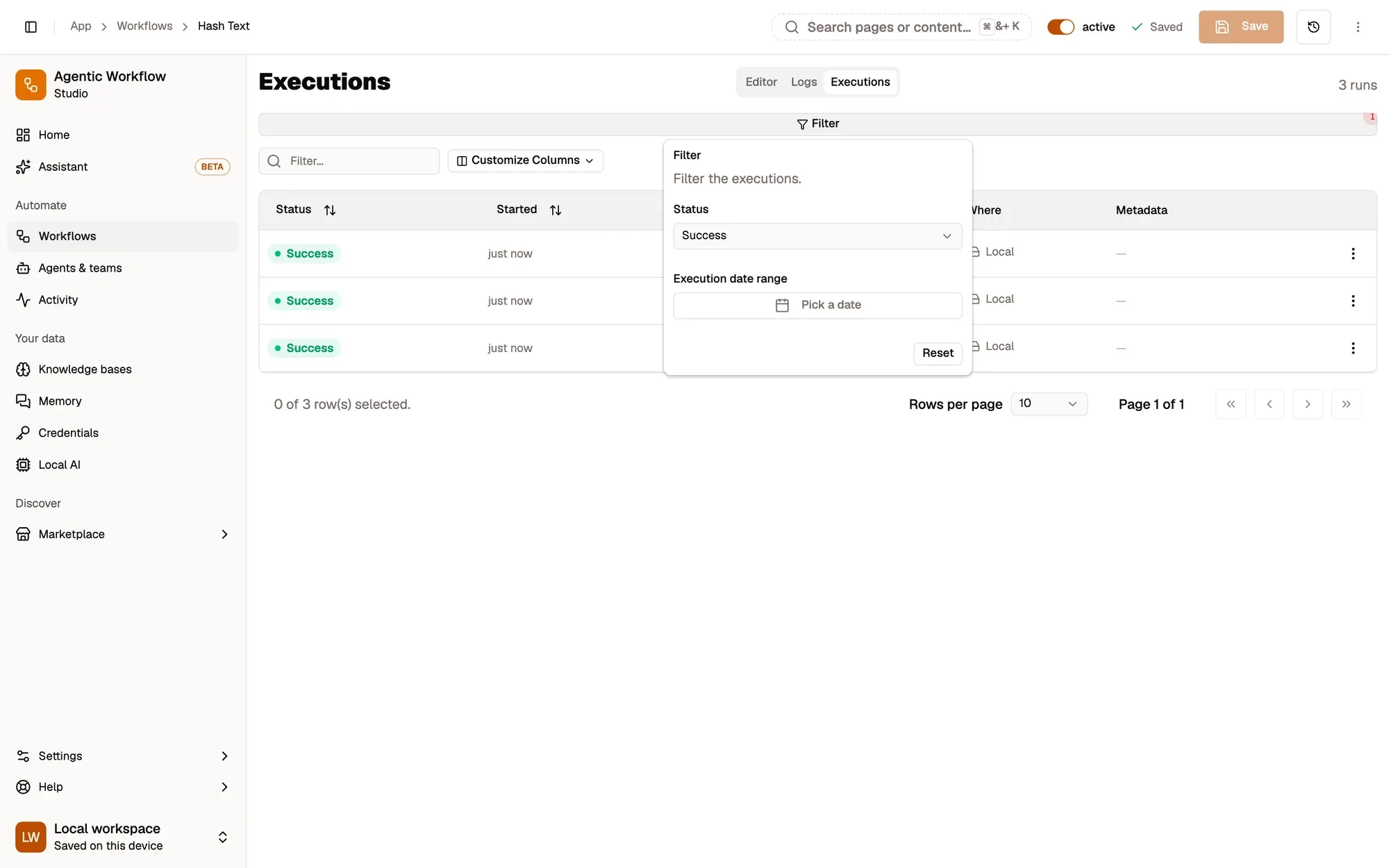Open the top-right more options menu
The height and width of the screenshot is (868, 1389).
coord(1358,26)
